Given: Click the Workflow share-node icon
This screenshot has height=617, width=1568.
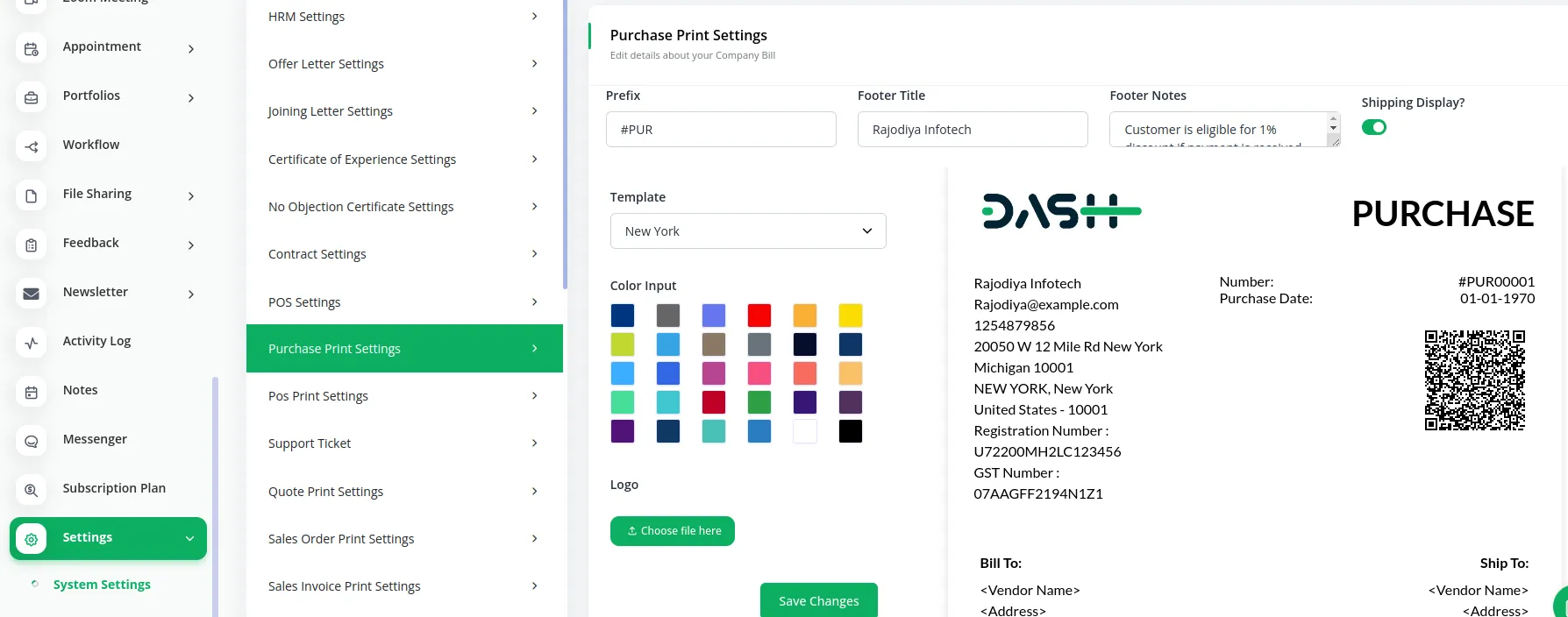Looking at the screenshot, I should click(x=31, y=145).
